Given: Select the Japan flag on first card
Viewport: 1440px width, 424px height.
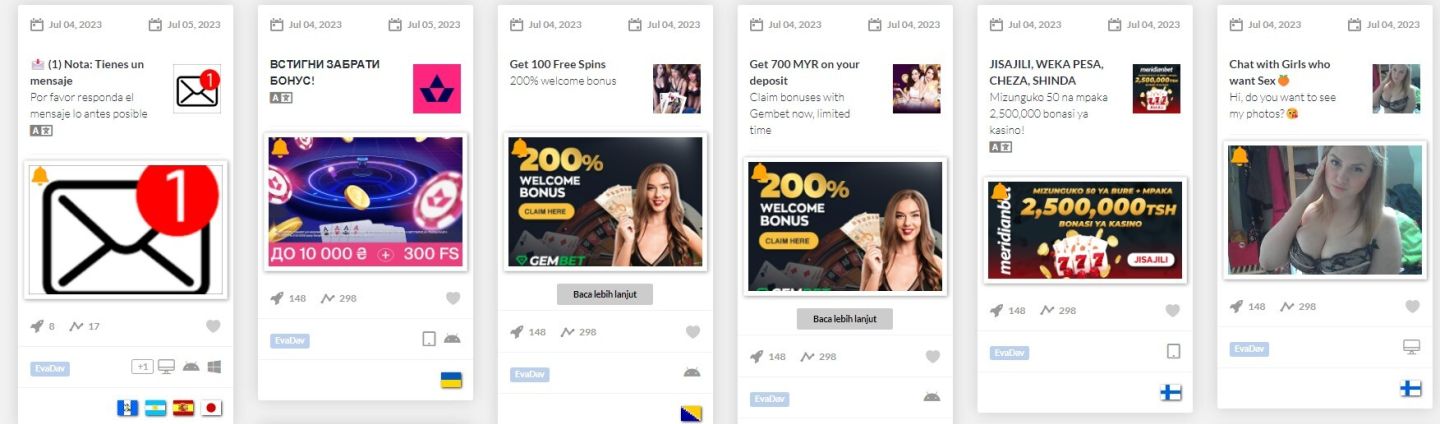Looking at the screenshot, I should point(211,408).
